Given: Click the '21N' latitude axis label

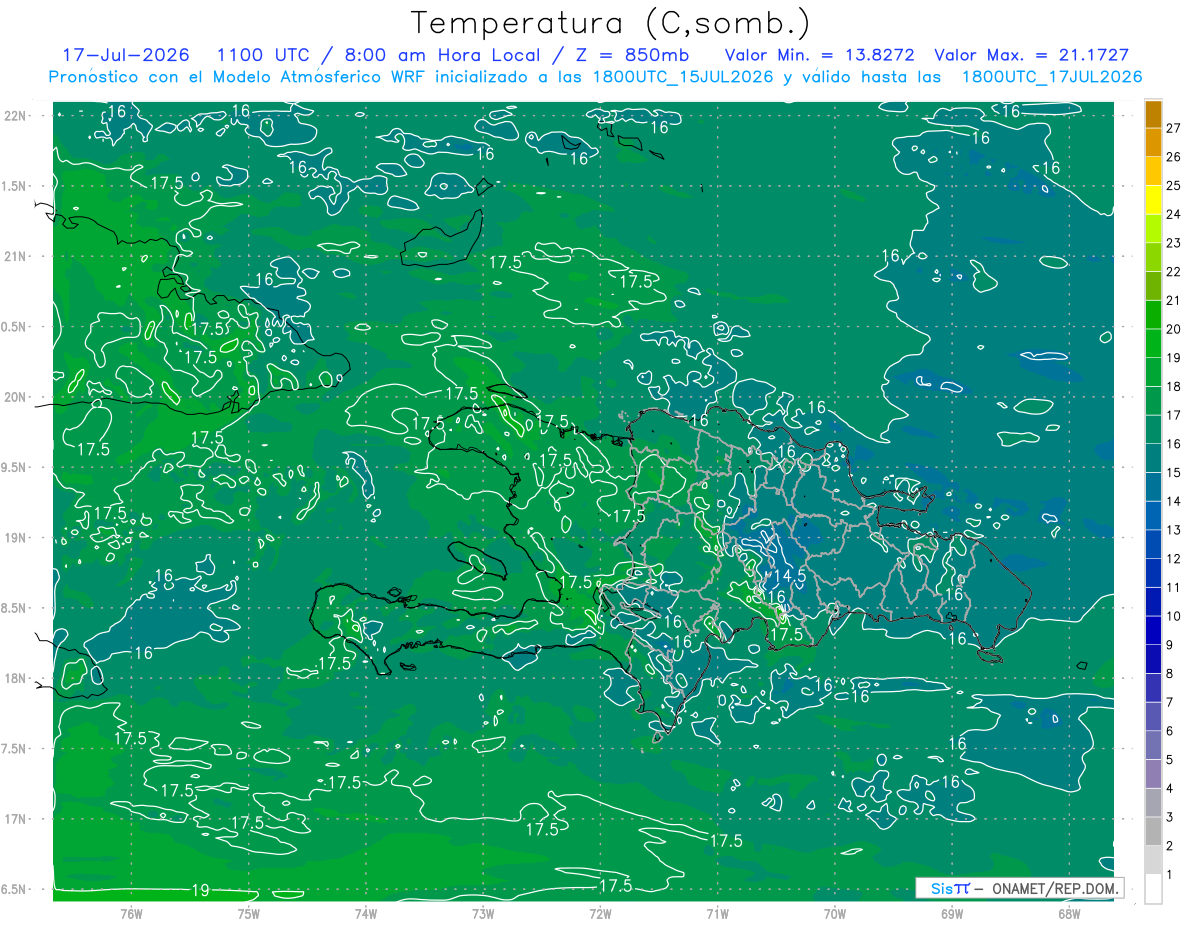Looking at the screenshot, I should click(15, 256).
